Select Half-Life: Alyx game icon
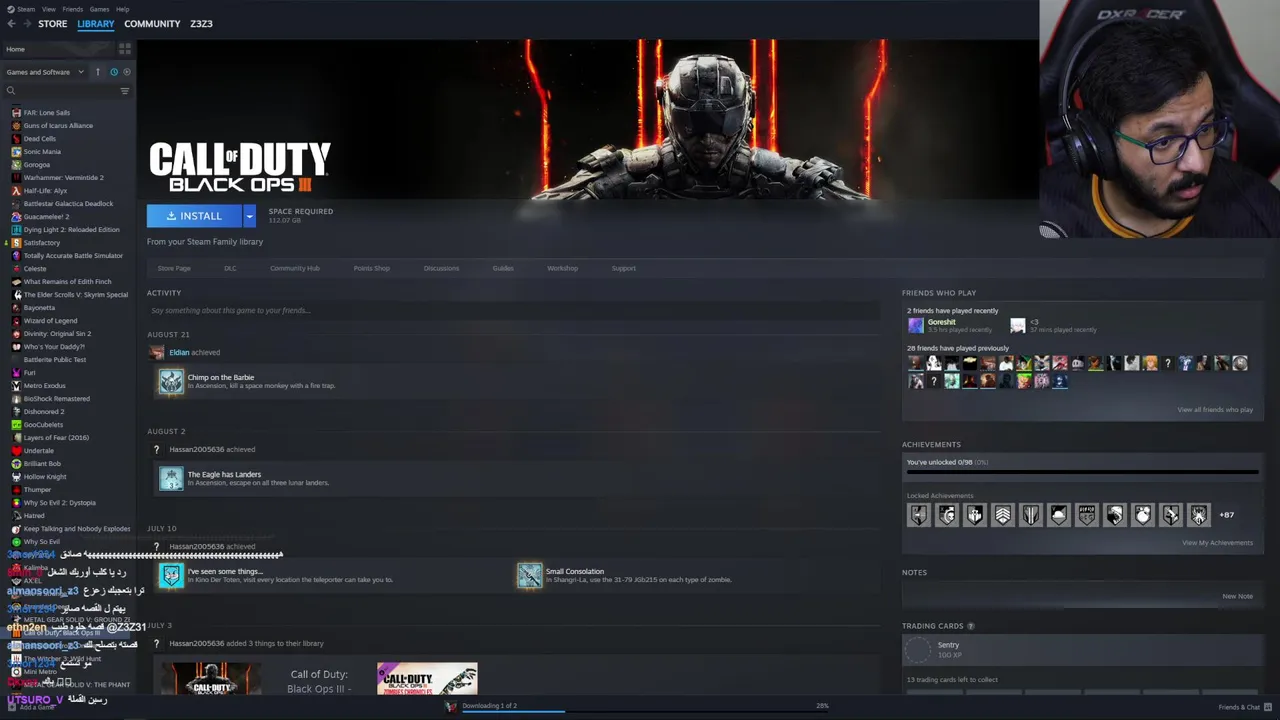Screen dimensions: 1280x720 [16, 191]
